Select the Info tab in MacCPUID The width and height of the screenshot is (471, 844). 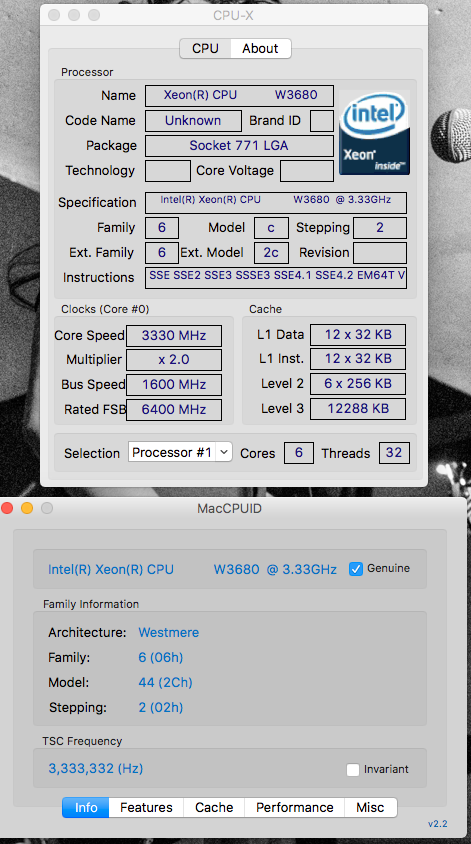coord(86,807)
